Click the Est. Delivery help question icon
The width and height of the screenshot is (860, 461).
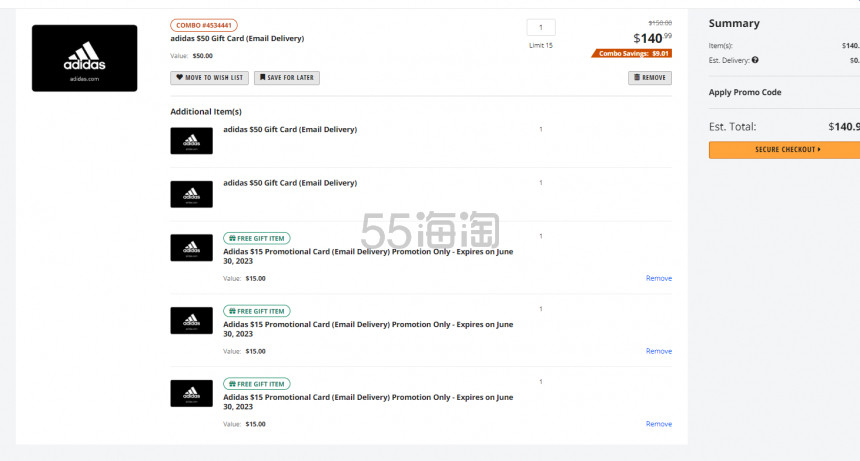click(x=755, y=60)
